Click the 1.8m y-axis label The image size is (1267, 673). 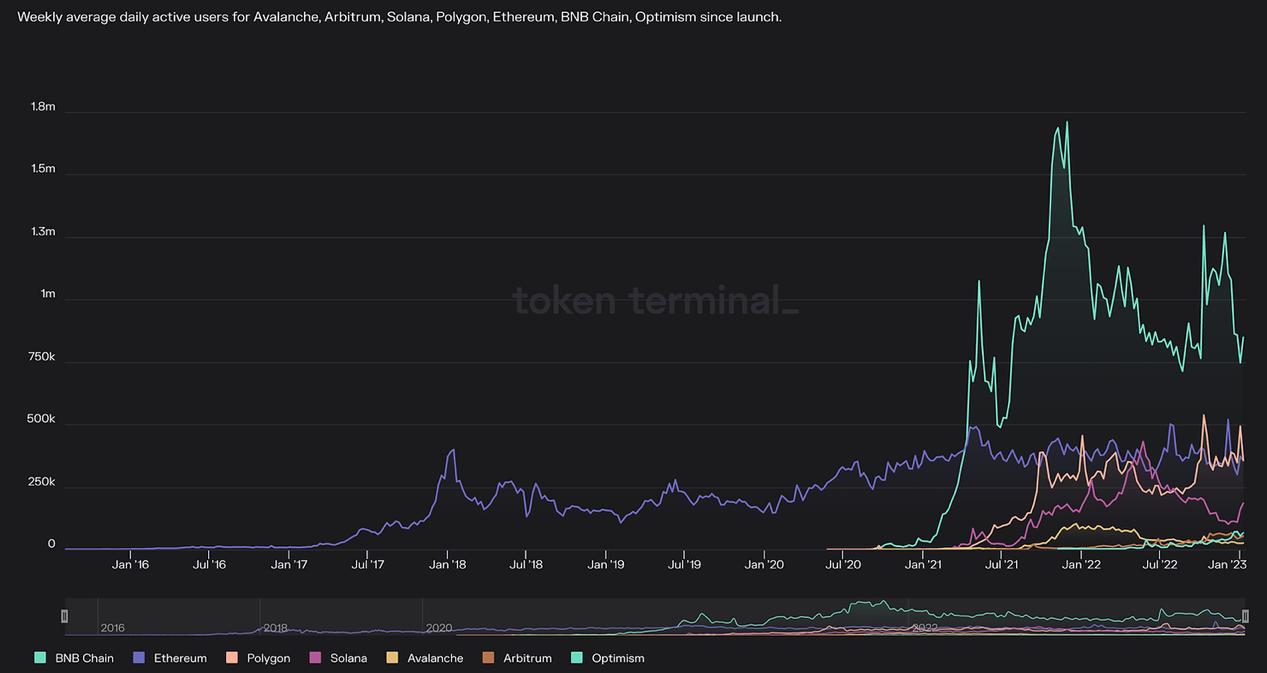click(42, 106)
